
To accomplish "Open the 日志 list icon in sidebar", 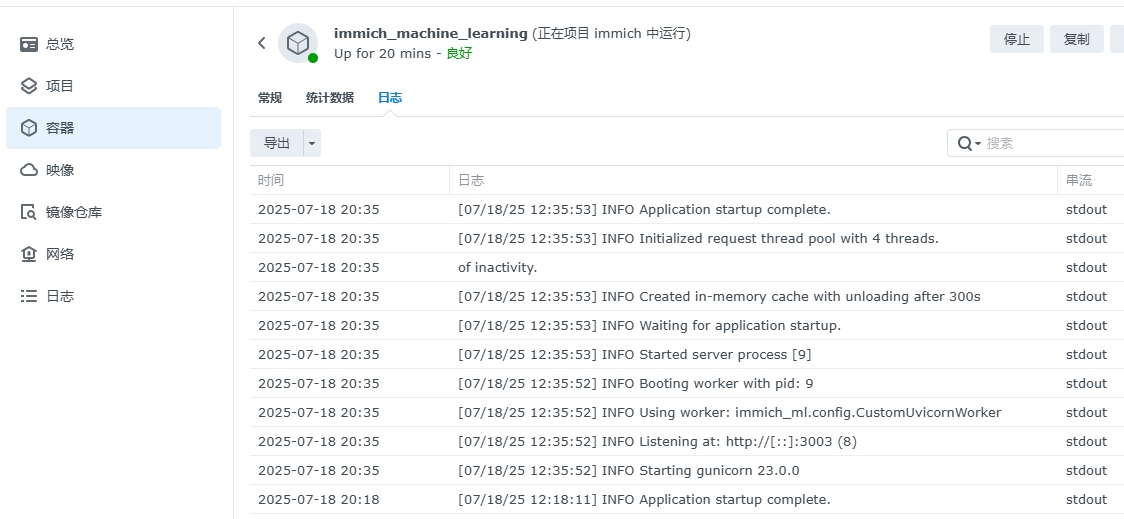I will tap(29, 296).
